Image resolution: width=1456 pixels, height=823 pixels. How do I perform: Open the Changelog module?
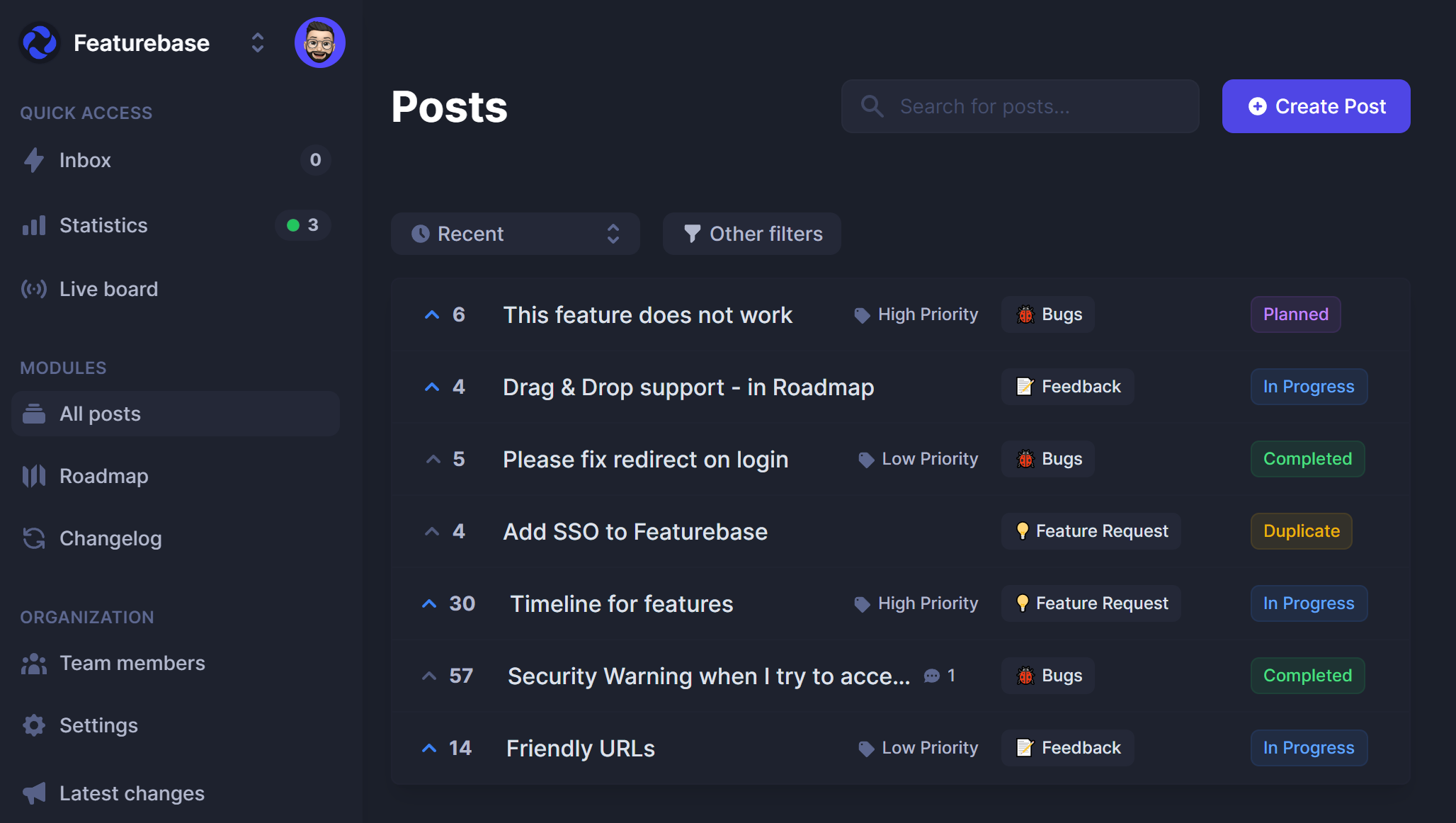coord(110,538)
